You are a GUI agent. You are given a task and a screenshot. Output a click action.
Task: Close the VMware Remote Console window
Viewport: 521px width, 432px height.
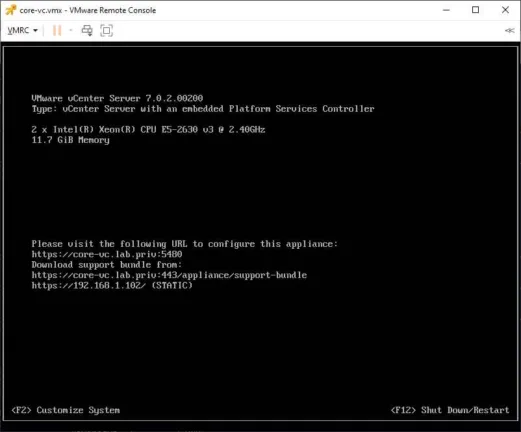click(505, 10)
